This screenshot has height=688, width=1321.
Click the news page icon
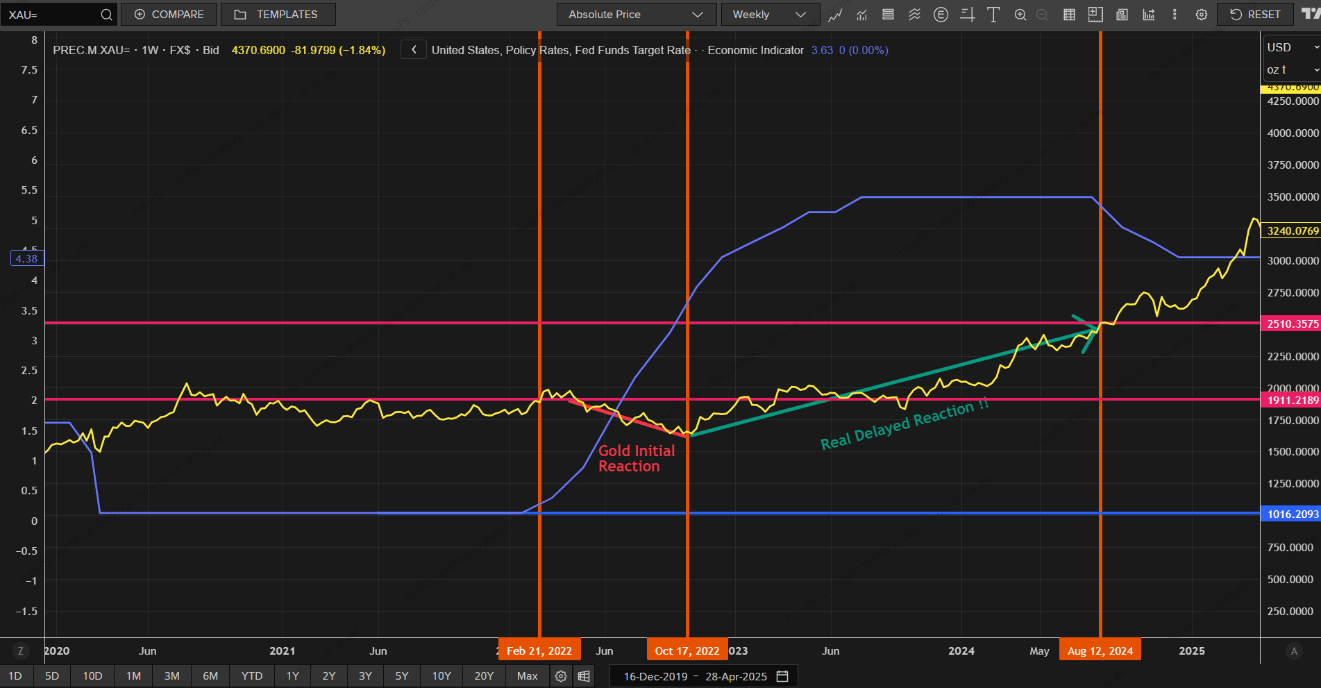1121,15
